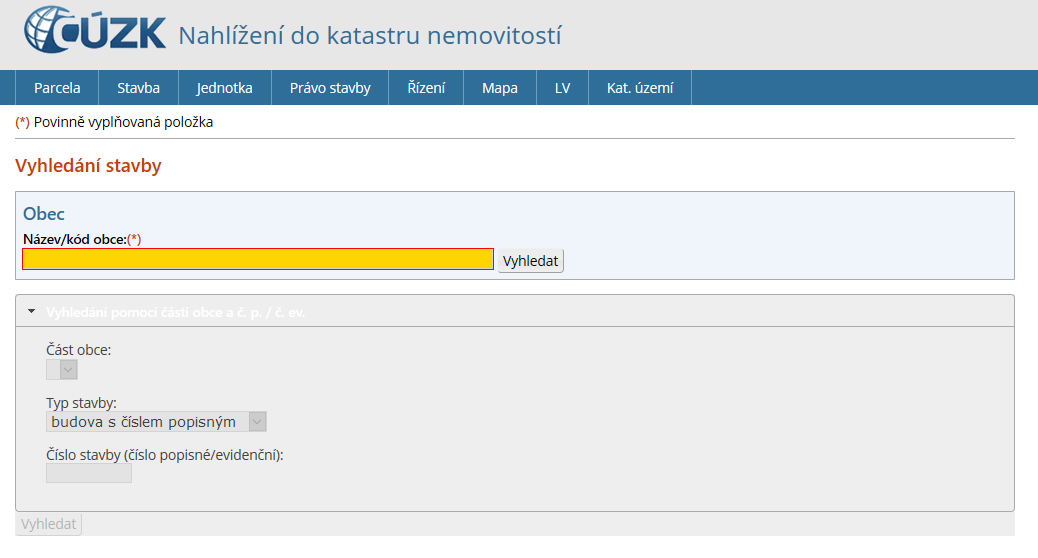
Task: Go to the Jednotka section
Action: tap(224, 88)
